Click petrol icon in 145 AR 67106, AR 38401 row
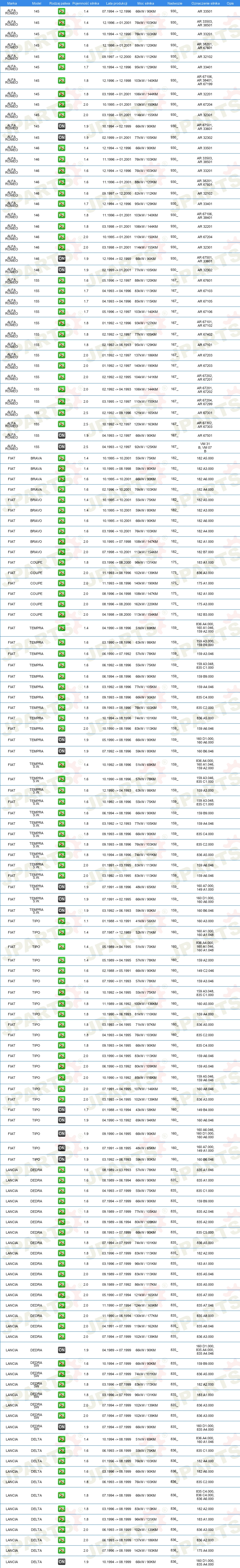Image resolution: width=240 pixels, height=1568 pixels. coord(61,80)
